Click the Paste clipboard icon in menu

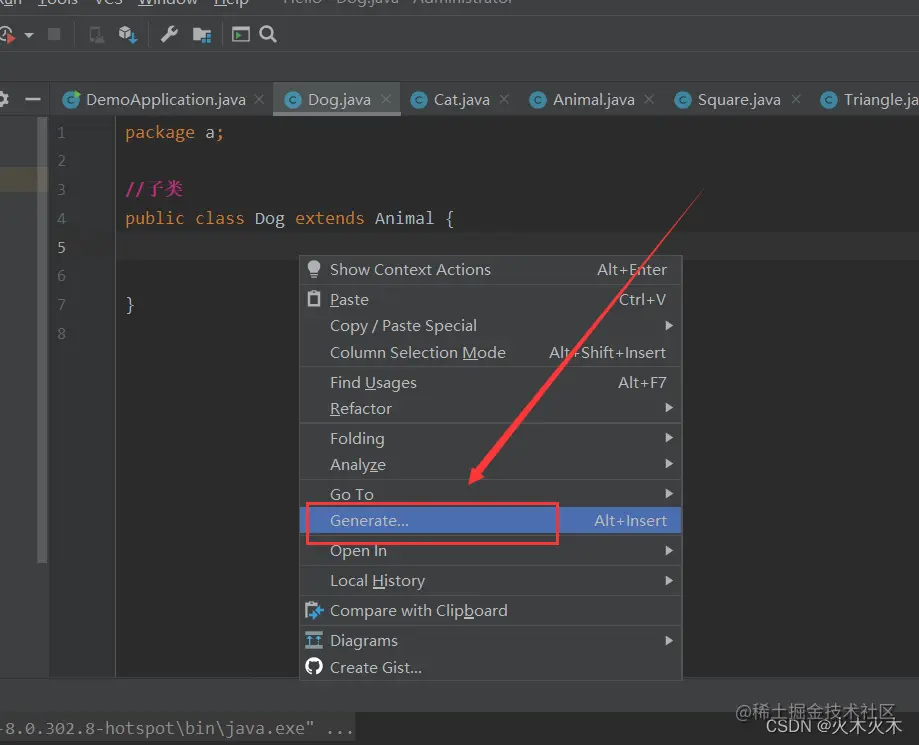[314, 299]
